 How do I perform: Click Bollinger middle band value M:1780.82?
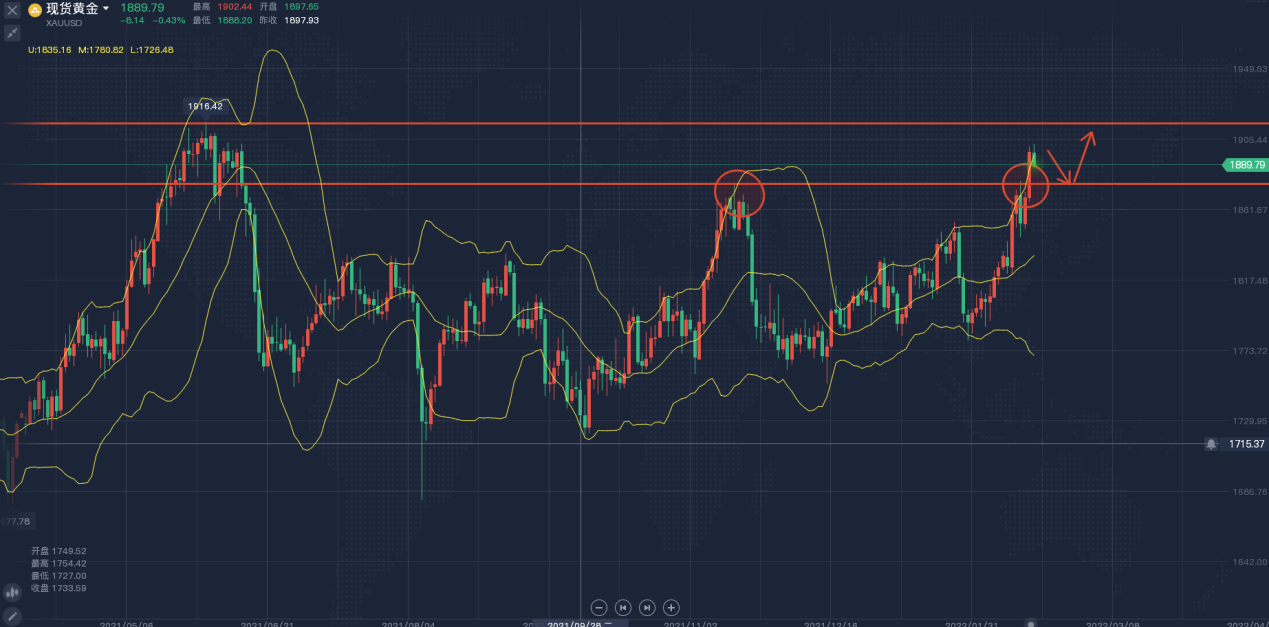click(x=99, y=50)
